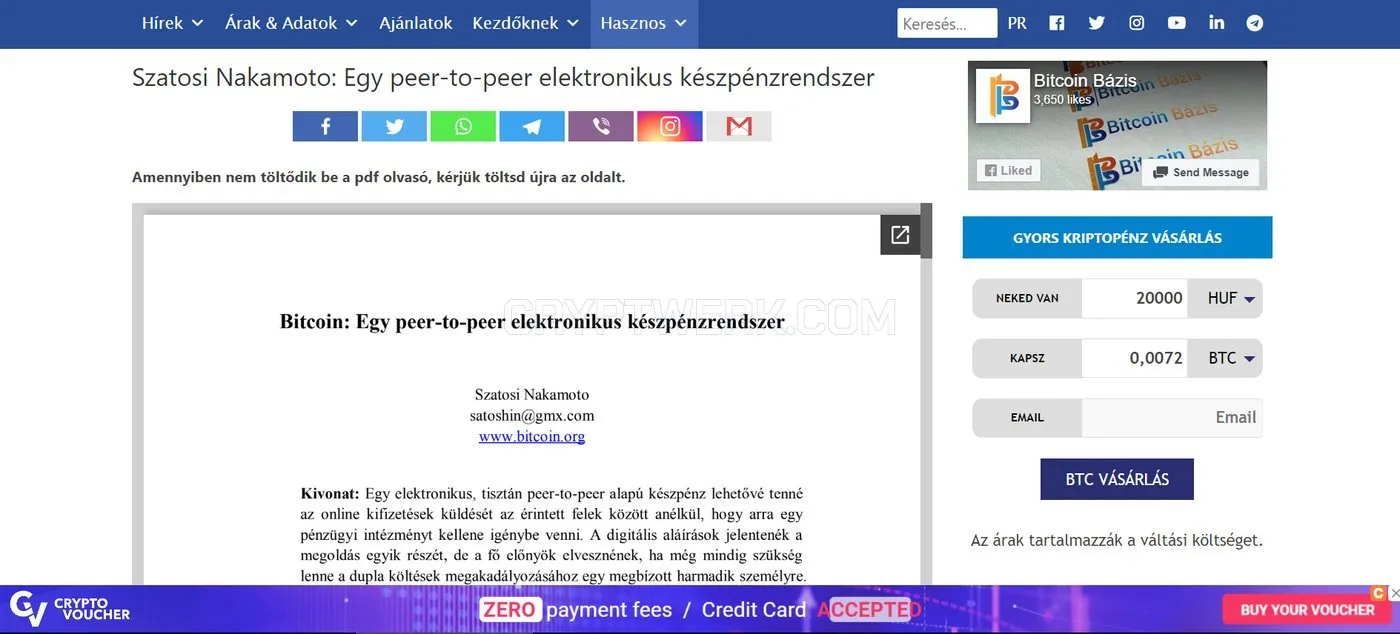Image resolution: width=1400 pixels, height=634 pixels.
Task: Share the article via WhatsApp
Action: point(463,126)
